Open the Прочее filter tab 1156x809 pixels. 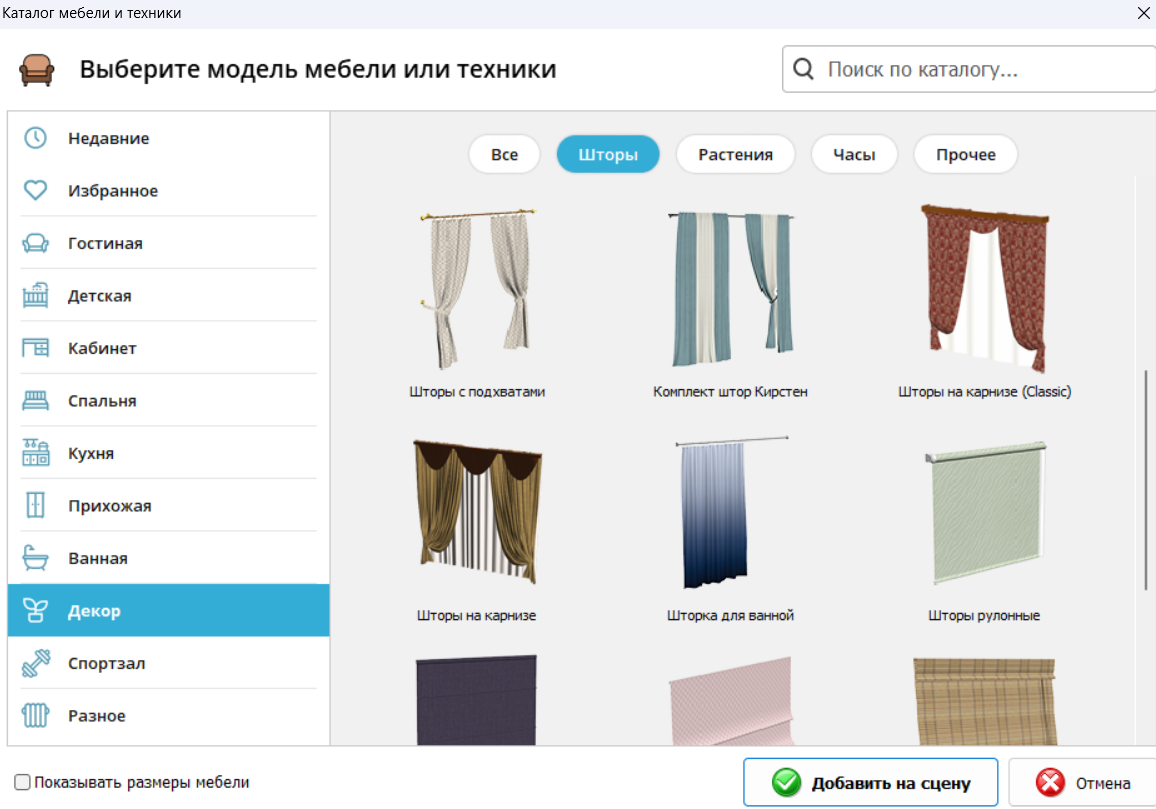[x=965, y=154]
